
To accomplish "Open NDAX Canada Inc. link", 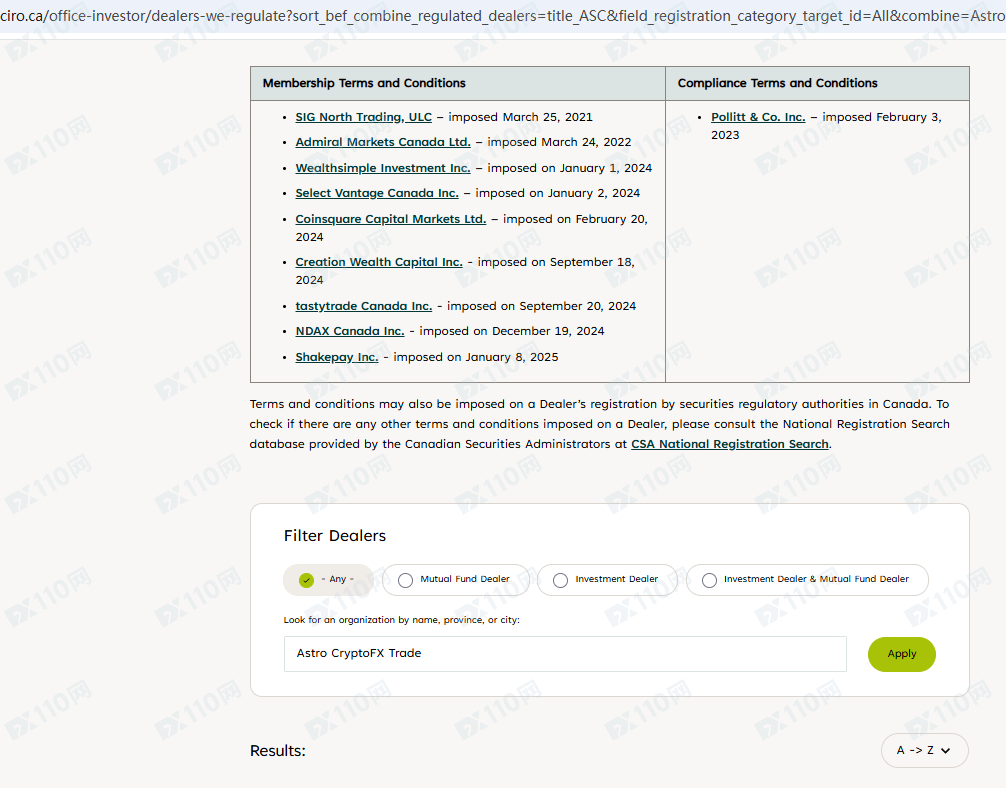I will pos(350,331).
